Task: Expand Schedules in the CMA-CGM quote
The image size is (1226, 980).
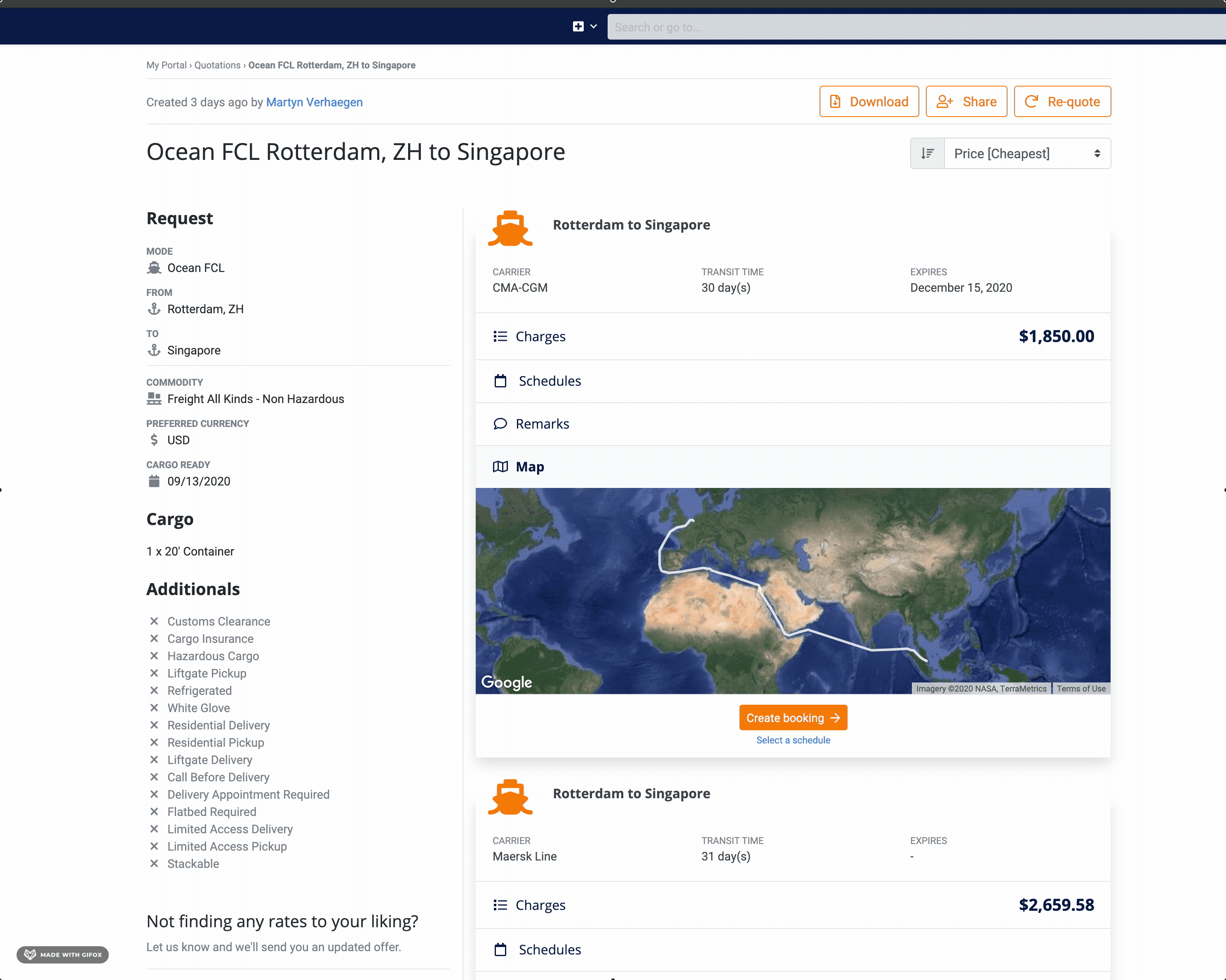Action: click(793, 381)
